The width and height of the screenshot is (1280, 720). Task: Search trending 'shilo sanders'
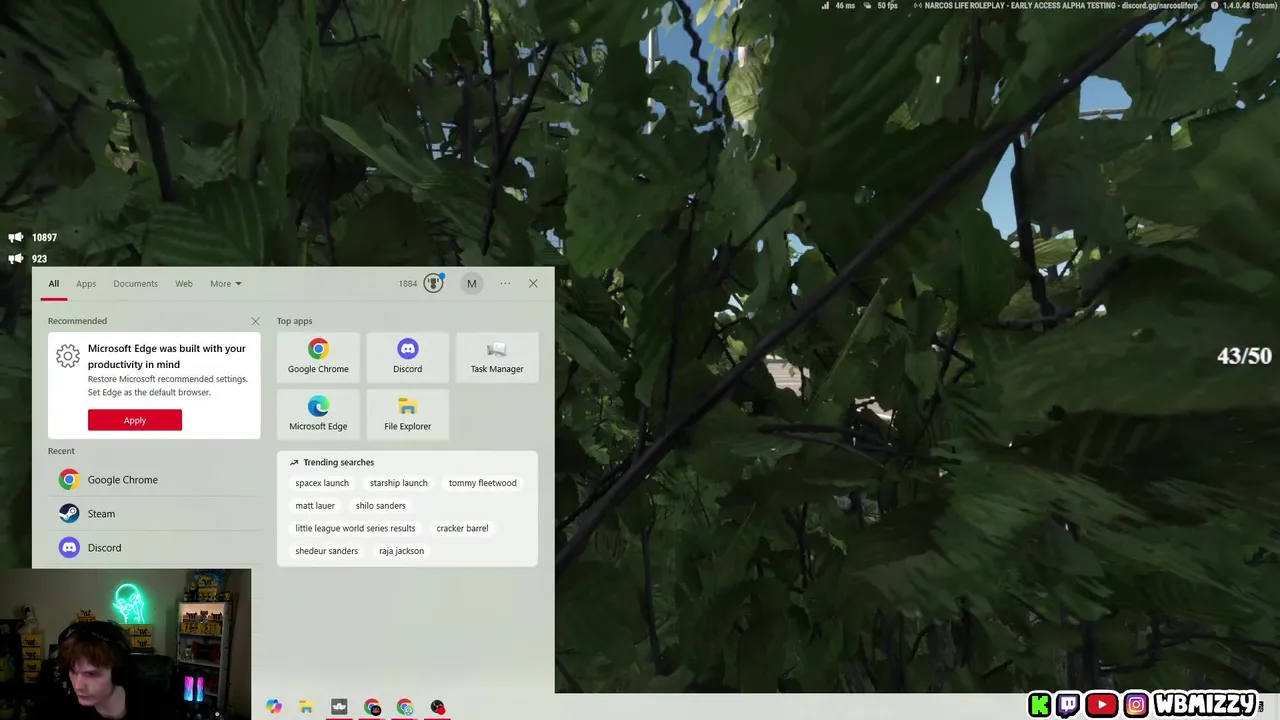(381, 506)
